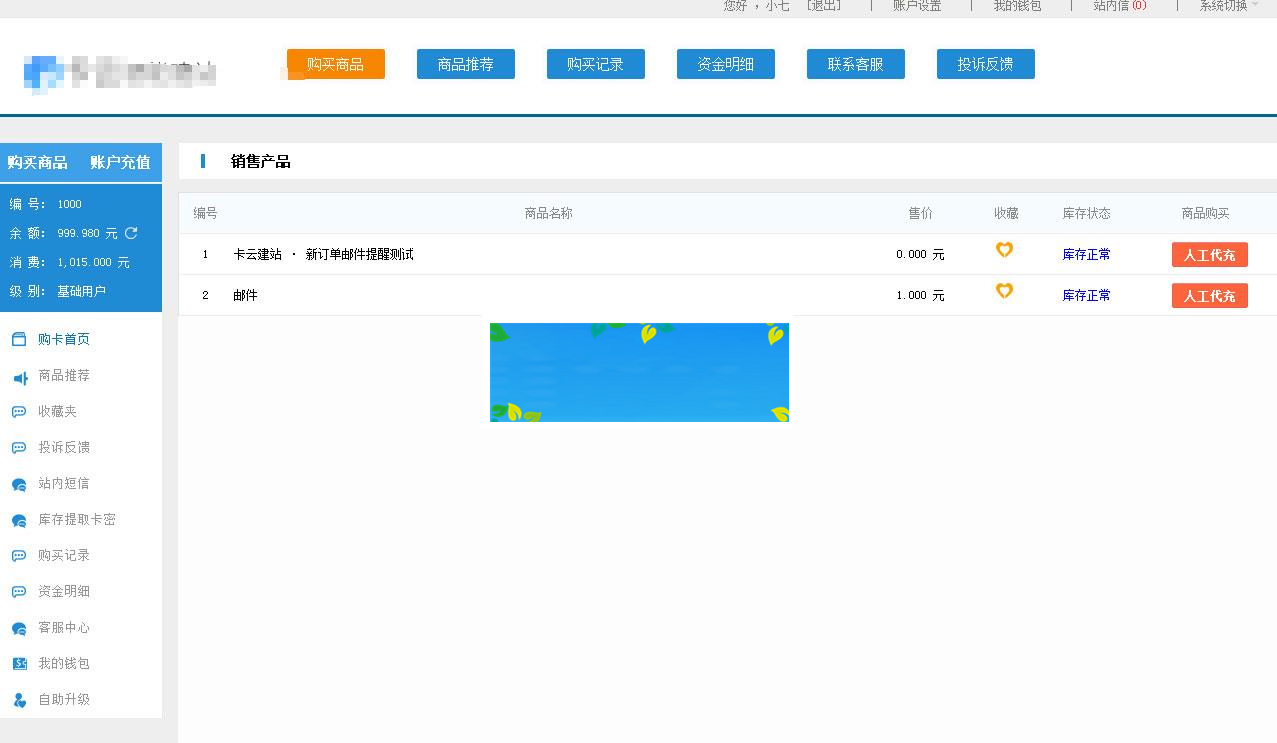Log out using the 退出 link
The width and height of the screenshot is (1277, 743).
[823, 5]
